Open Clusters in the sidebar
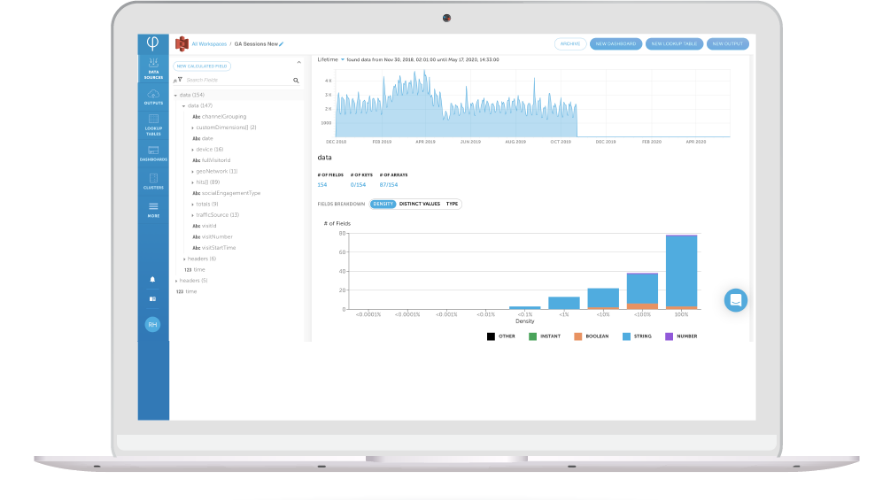This screenshot has height=500, width=890. (153, 181)
